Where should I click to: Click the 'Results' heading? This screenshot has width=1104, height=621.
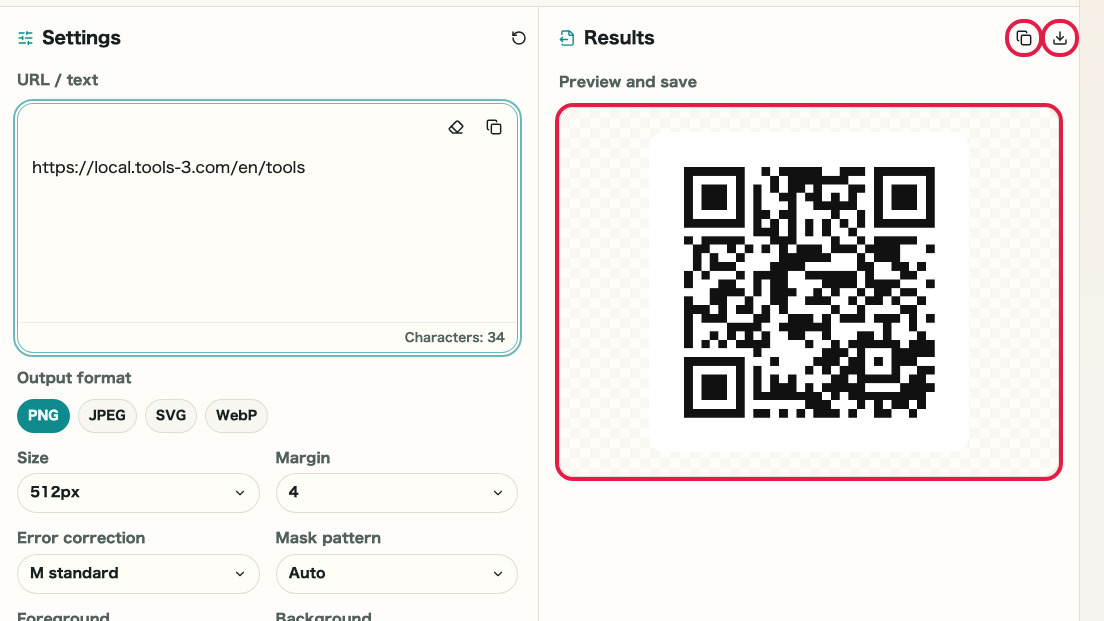619,38
